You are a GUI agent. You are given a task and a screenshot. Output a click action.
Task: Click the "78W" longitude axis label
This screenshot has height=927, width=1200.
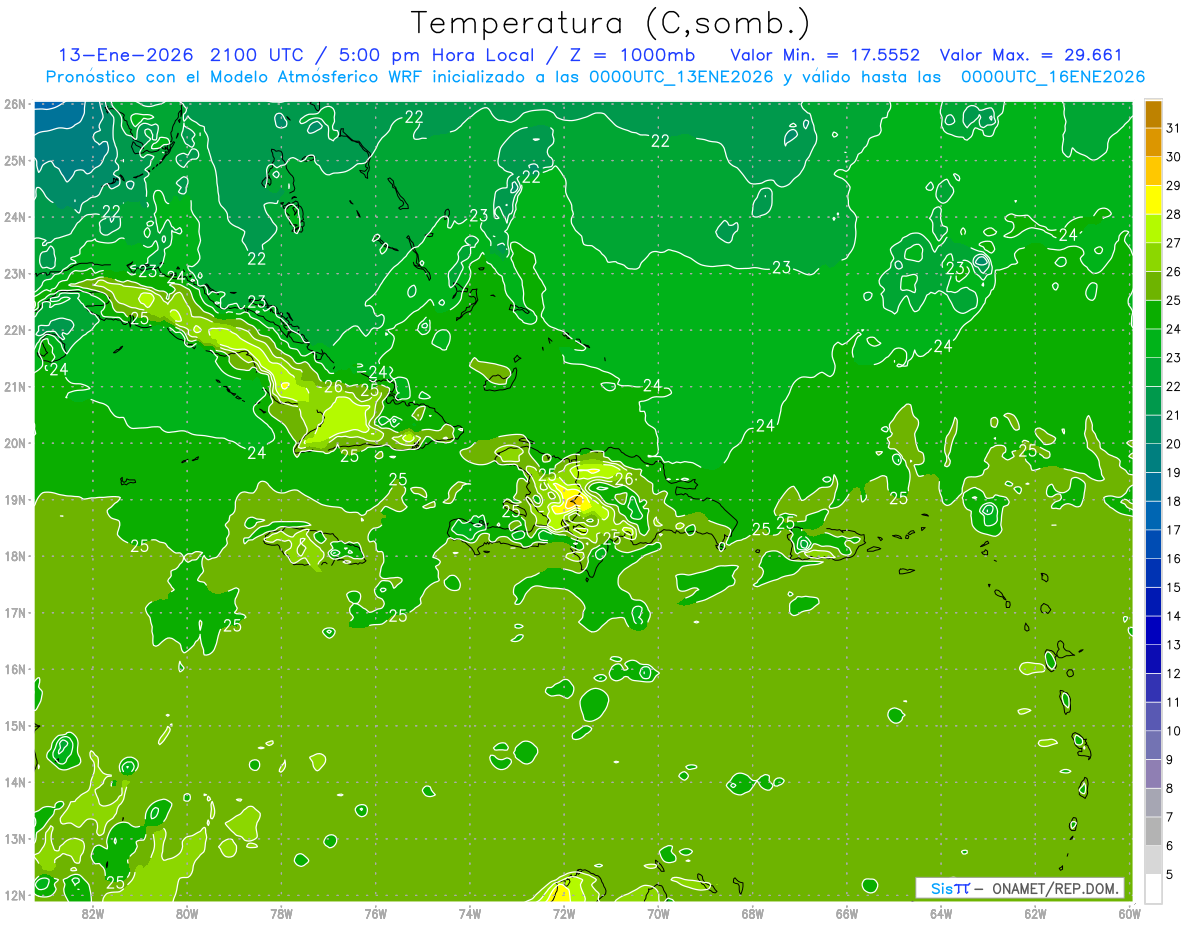coord(281,912)
